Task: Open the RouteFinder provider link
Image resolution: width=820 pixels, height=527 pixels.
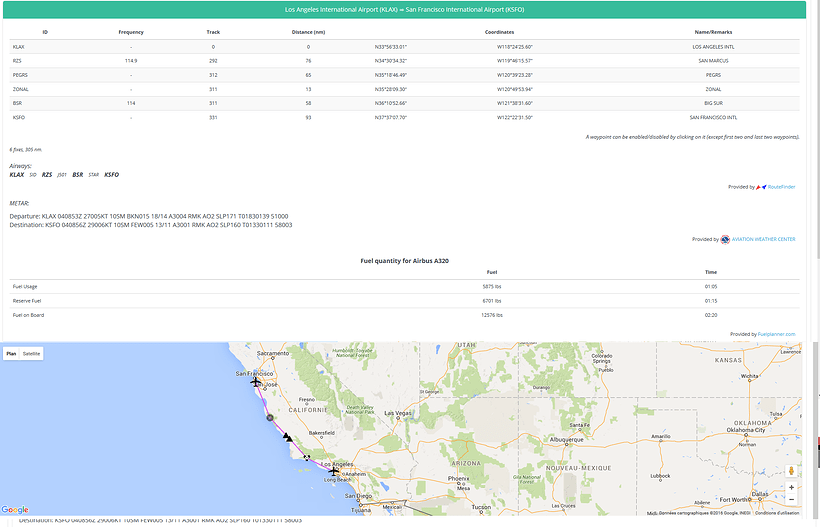Action: 782,187
